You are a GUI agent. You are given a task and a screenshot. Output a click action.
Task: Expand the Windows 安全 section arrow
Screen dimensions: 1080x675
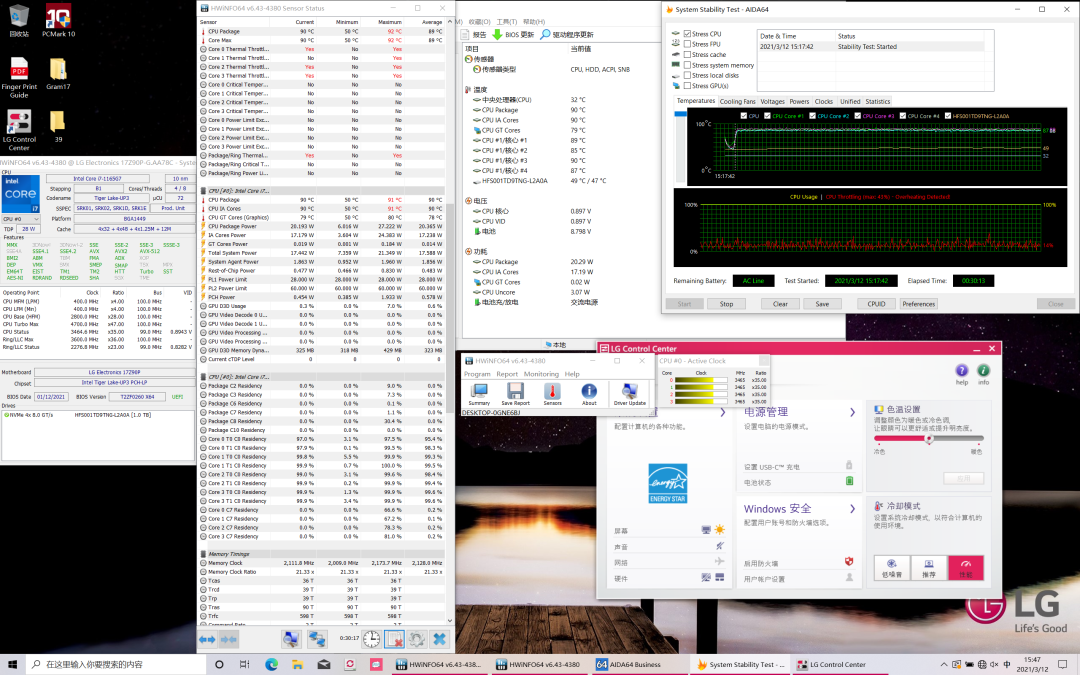[x=852, y=508]
